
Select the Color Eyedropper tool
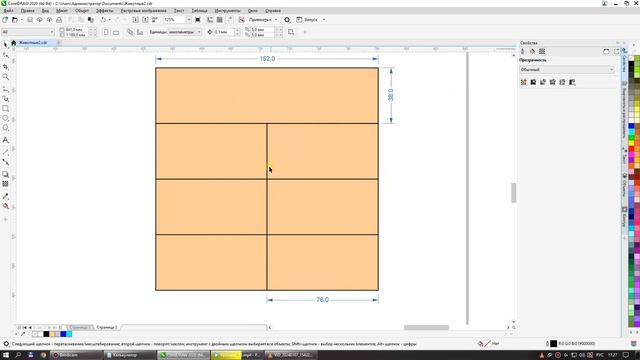click(6, 196)
